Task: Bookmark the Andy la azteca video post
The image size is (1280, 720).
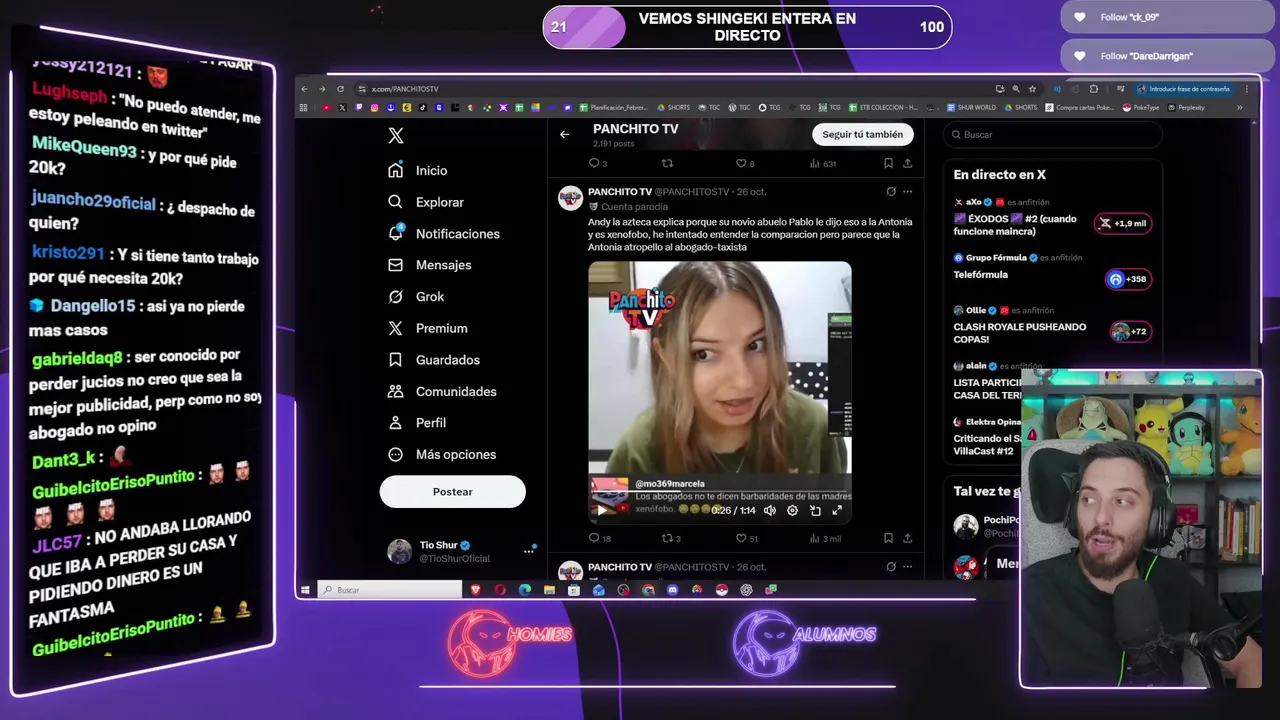Action: (888, 539)
